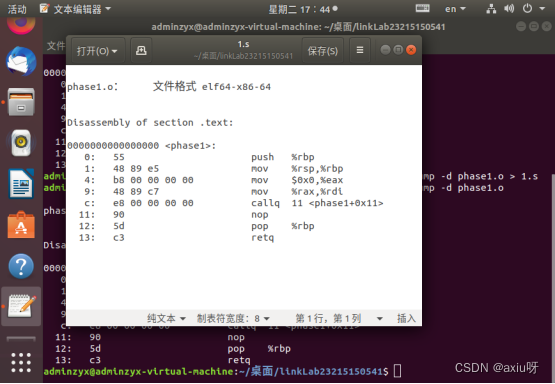Viewport: 555px width, 384px height.
Task: Minimize the gedit 1.s window
Action: [385, 50]
